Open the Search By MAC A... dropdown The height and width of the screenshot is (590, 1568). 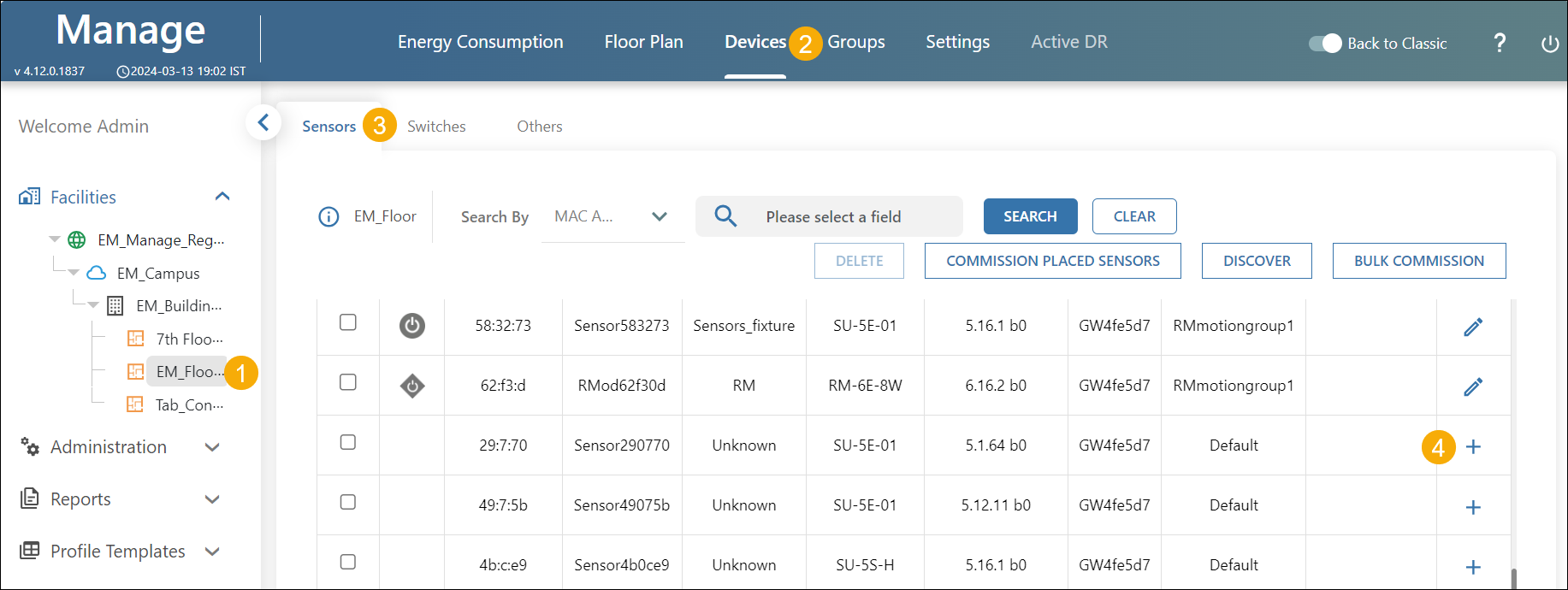tap(612, 217)
